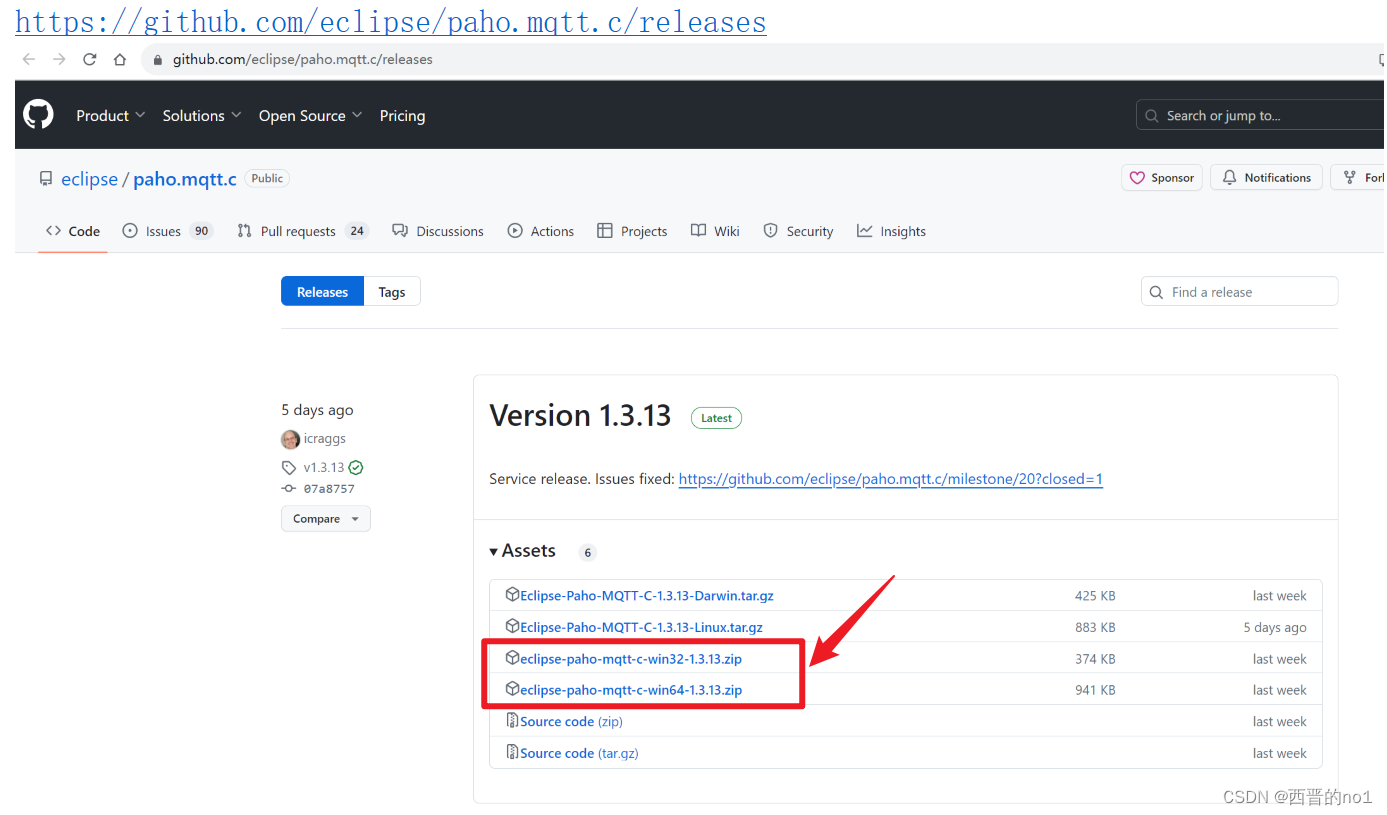Image resolution: width=1387 pixels, height=815 pixels.
Task: Open the milestone 20 issues link
Action: 890,479
